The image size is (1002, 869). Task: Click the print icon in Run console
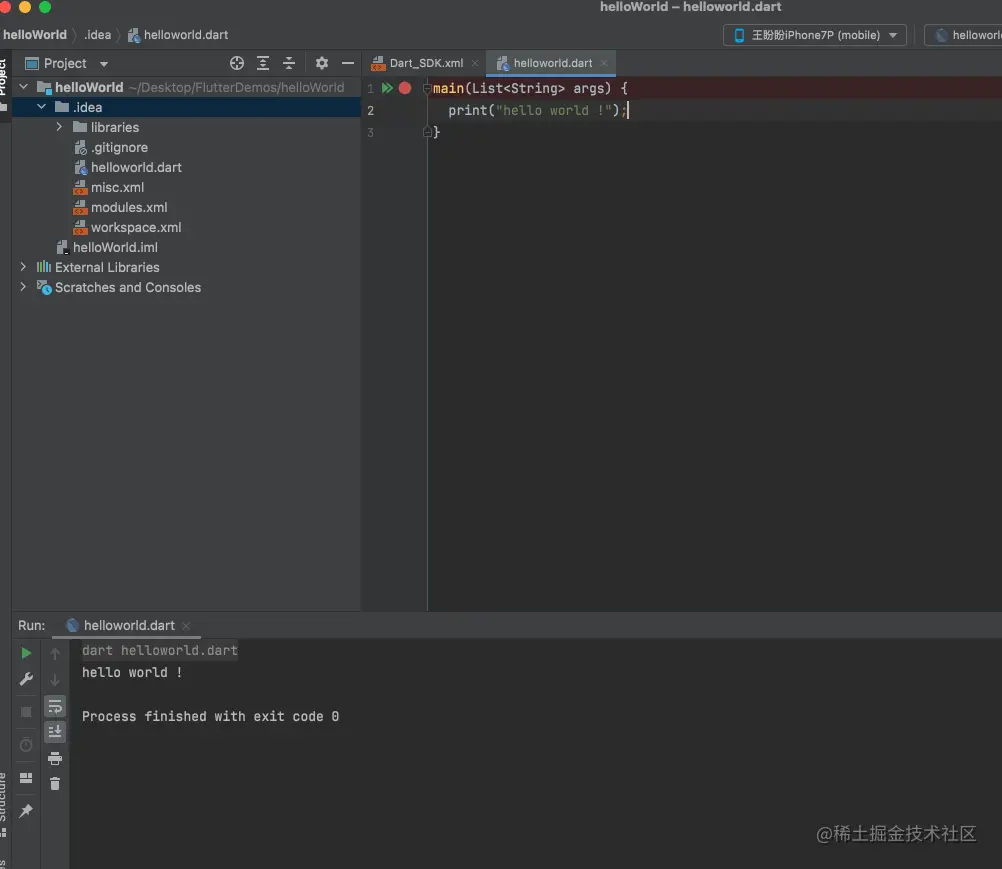[55, 758]
